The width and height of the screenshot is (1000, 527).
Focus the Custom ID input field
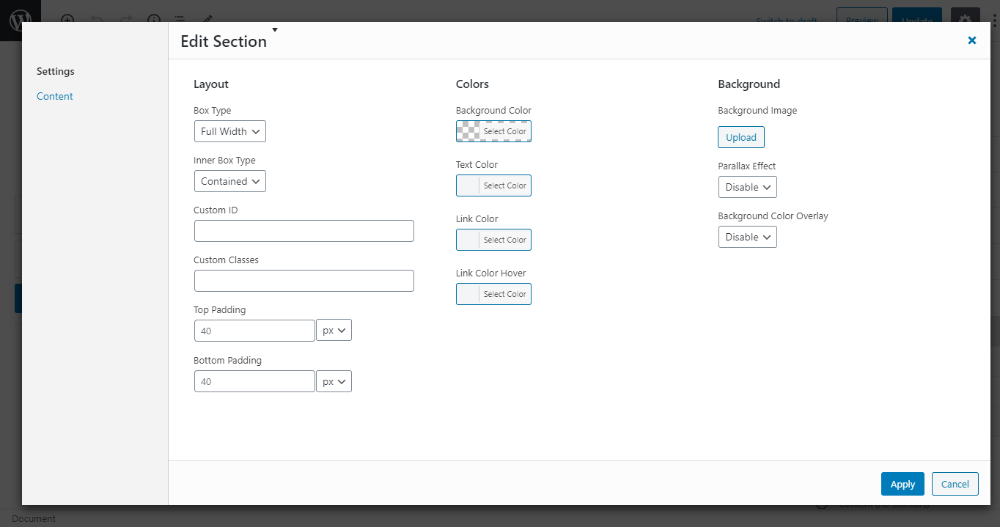[304, 231]
